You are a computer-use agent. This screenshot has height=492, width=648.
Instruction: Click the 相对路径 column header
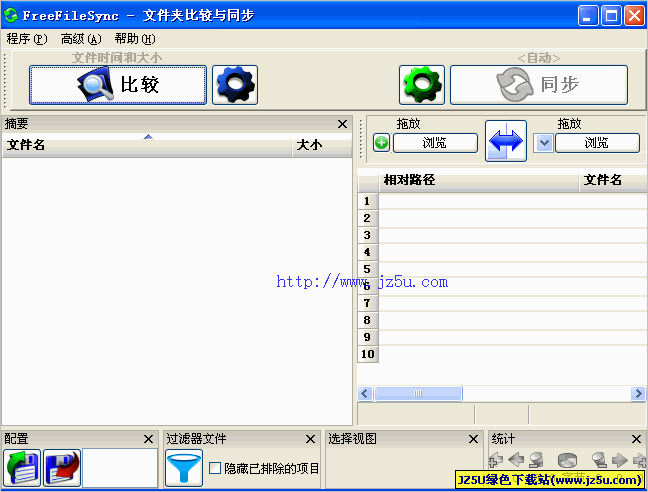coord(478,180)
